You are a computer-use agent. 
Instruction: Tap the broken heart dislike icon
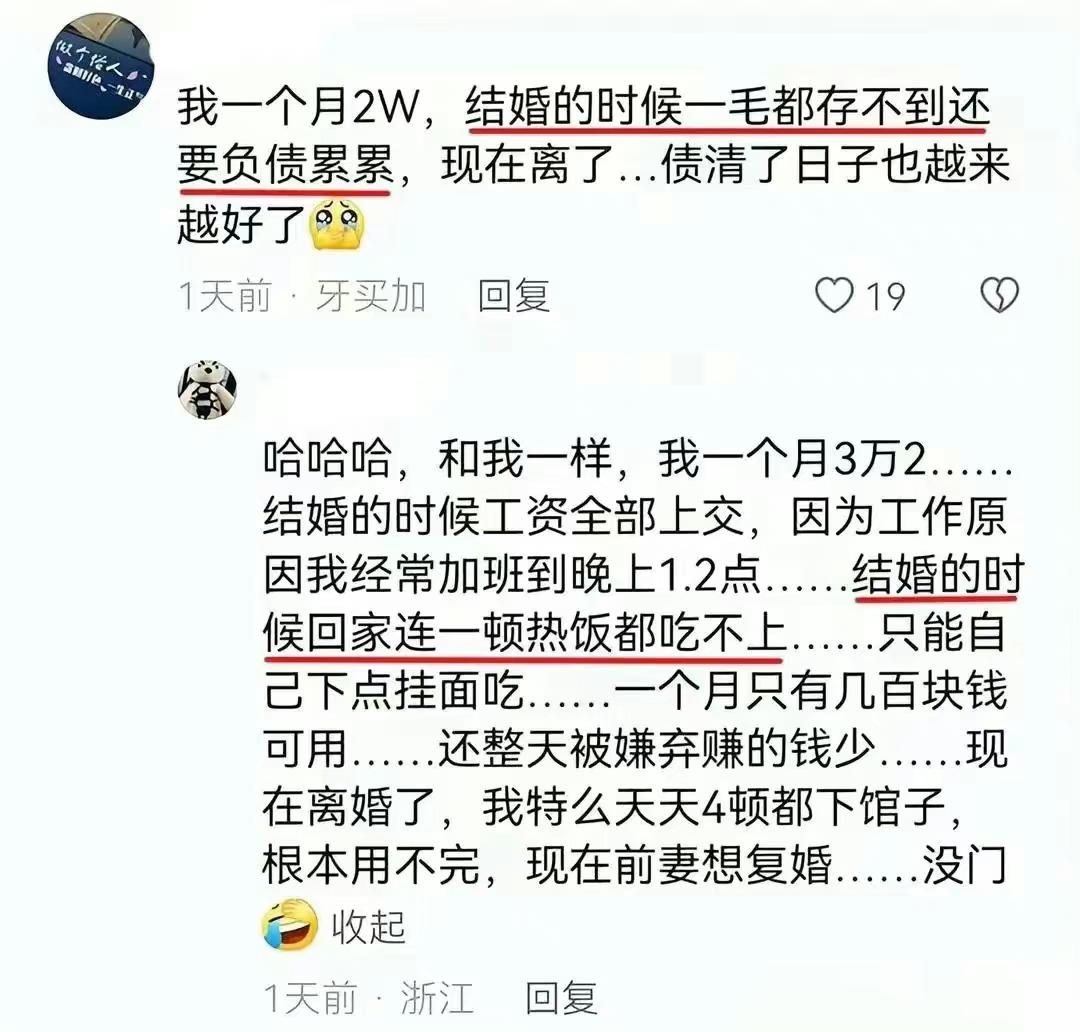coord(999,296)
